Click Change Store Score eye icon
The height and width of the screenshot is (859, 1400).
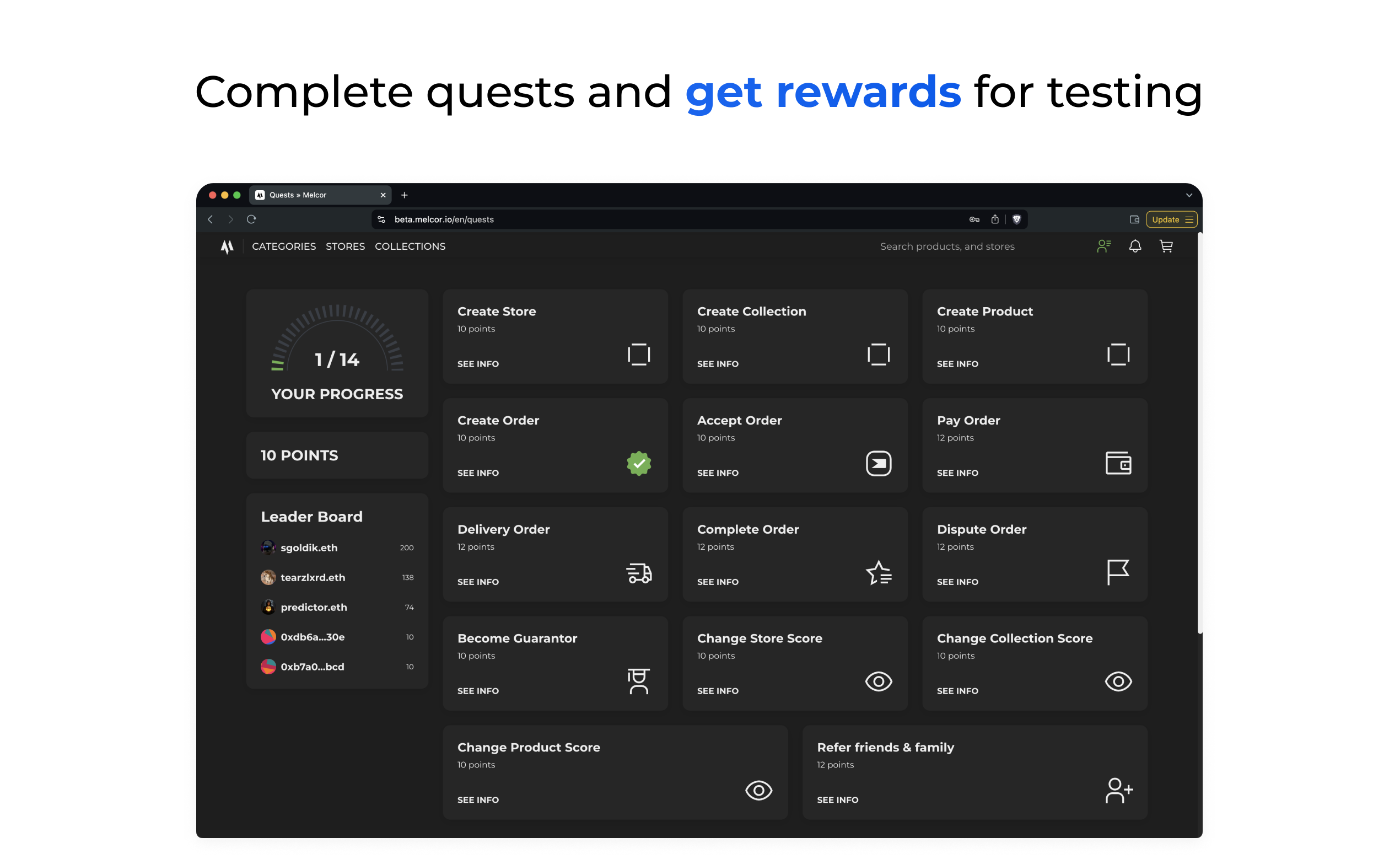(x=879, y=681)
